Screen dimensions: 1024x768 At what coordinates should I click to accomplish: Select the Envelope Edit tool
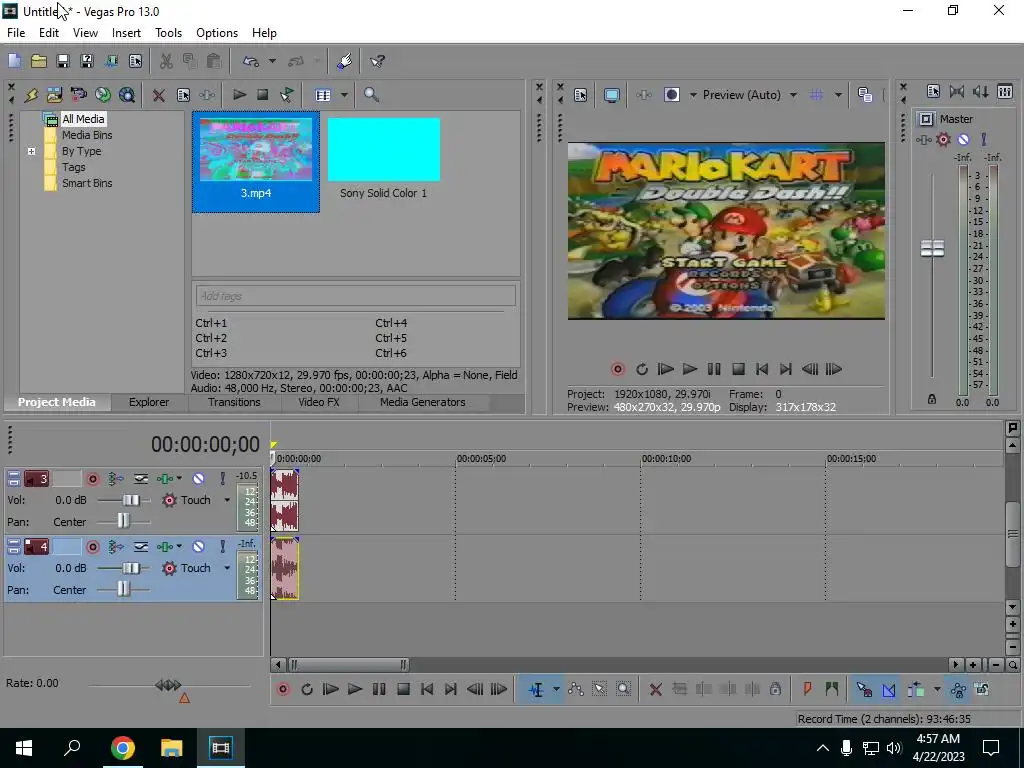click(x=576, y=689)
